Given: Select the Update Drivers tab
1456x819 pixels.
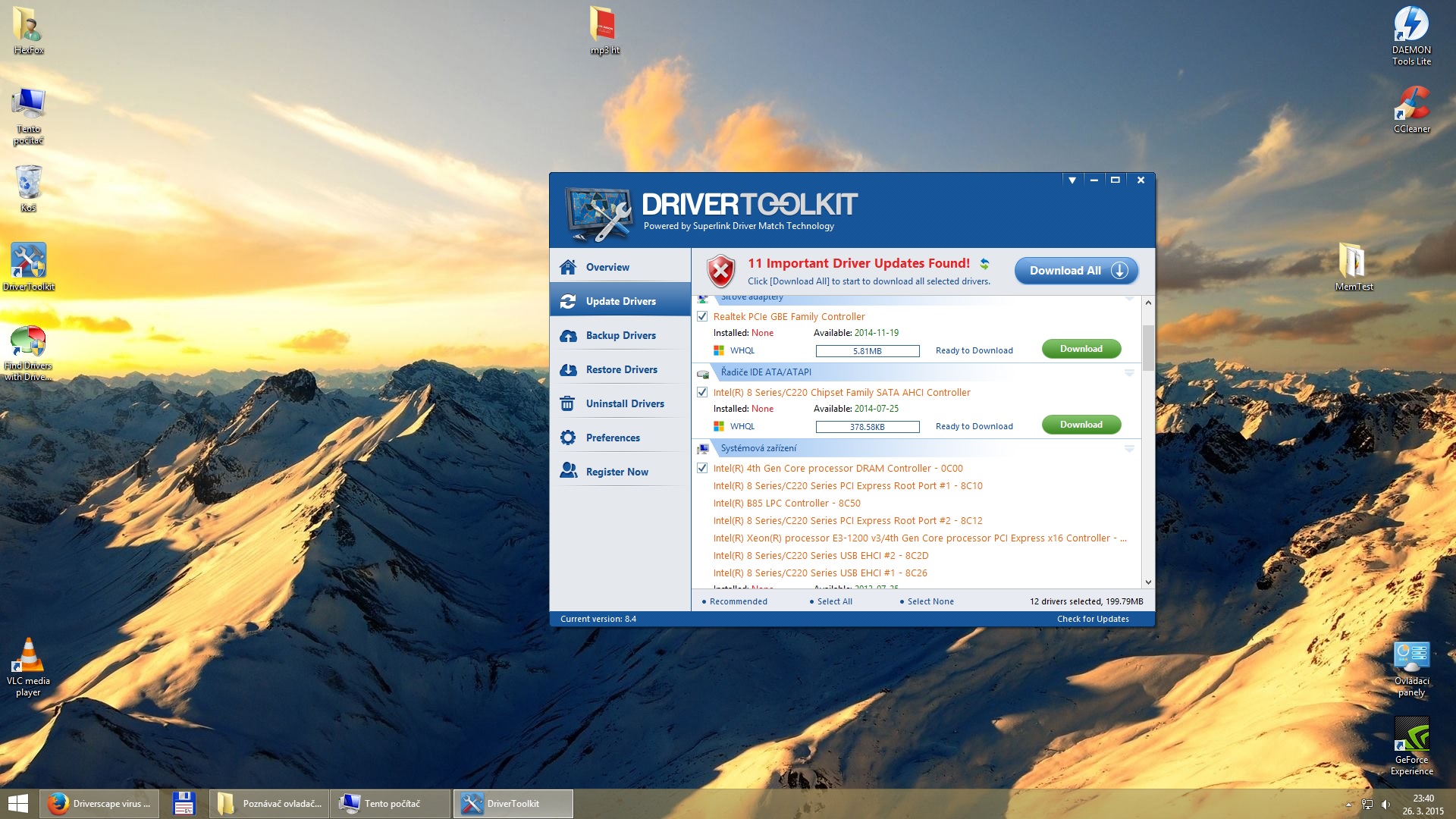Looking at the screenshot, I should pyautogui.click(x=620, y=302).
